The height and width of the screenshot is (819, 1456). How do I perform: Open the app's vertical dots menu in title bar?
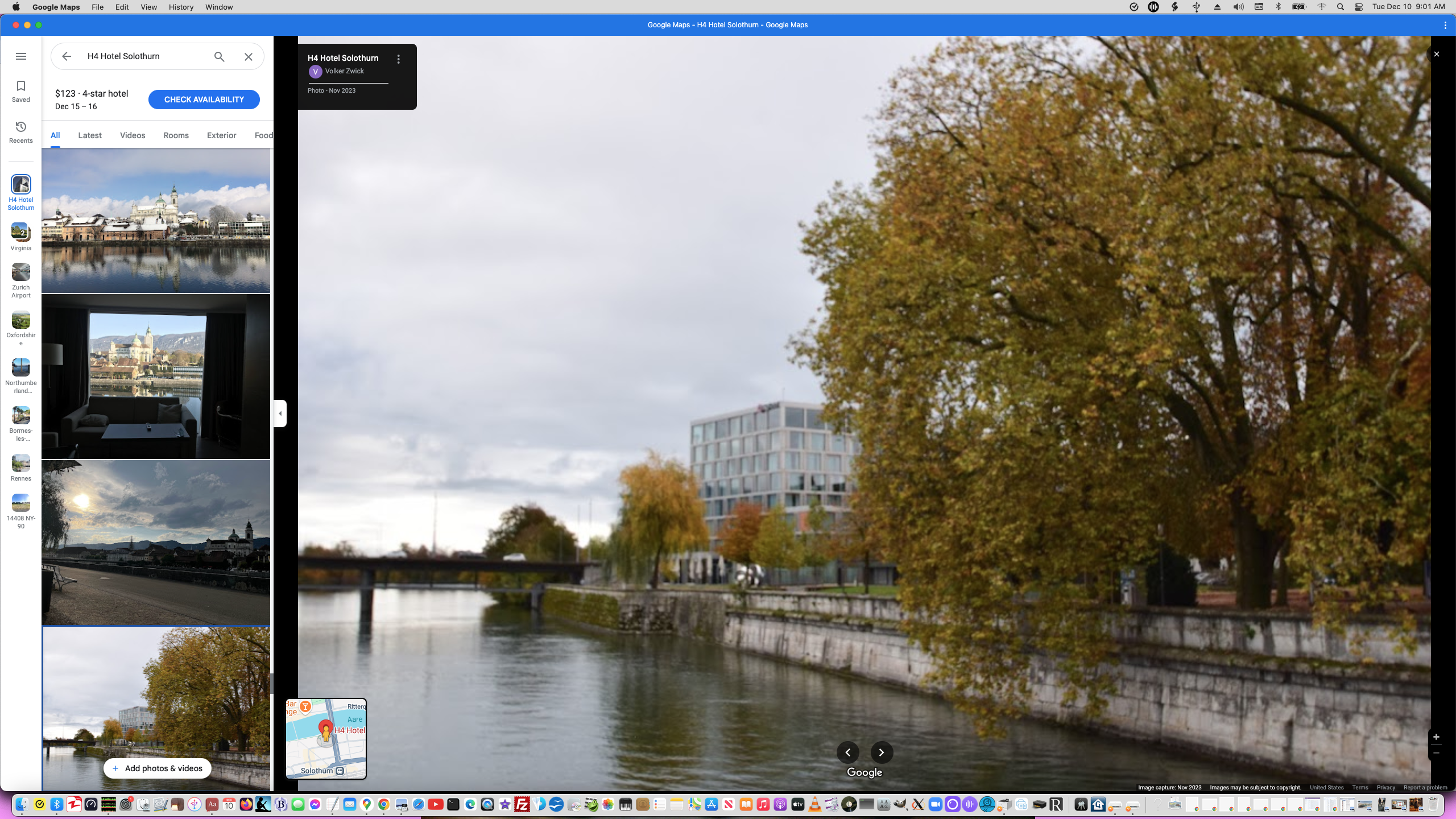pos(1445,25)
